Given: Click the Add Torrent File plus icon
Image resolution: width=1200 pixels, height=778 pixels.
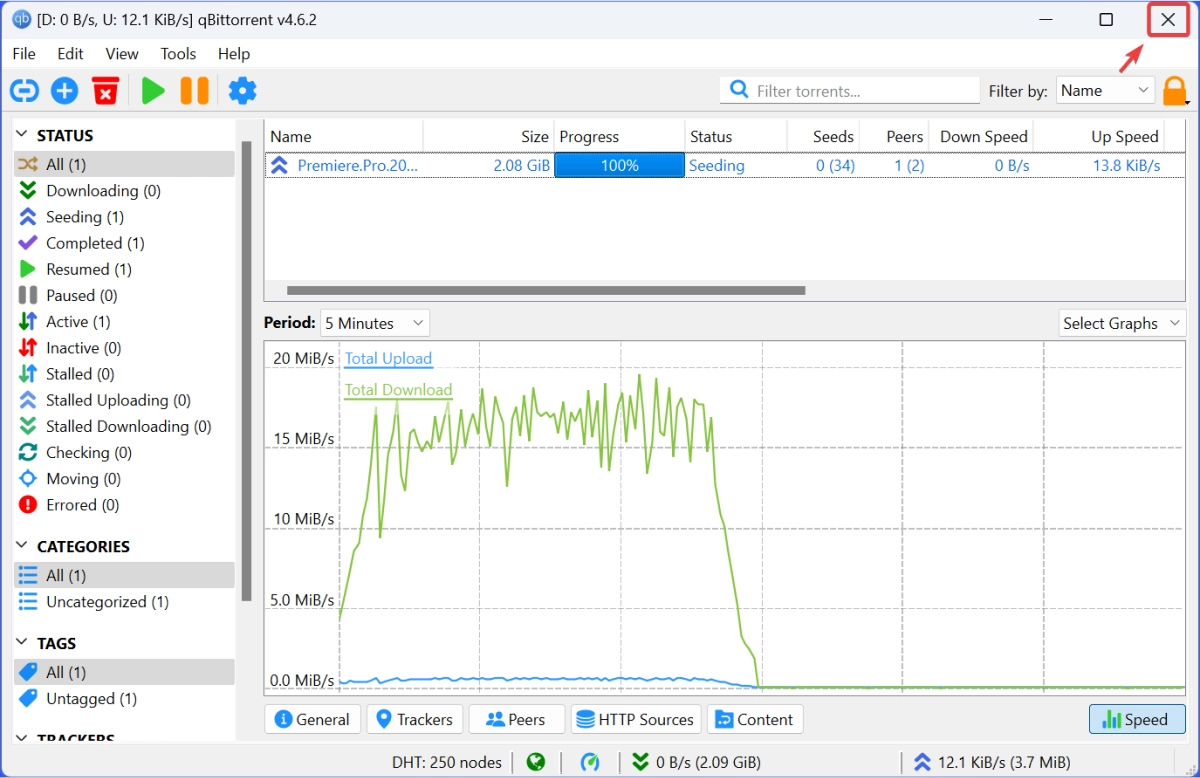Looking at the screenshot, I should click(x=64, y=91).
